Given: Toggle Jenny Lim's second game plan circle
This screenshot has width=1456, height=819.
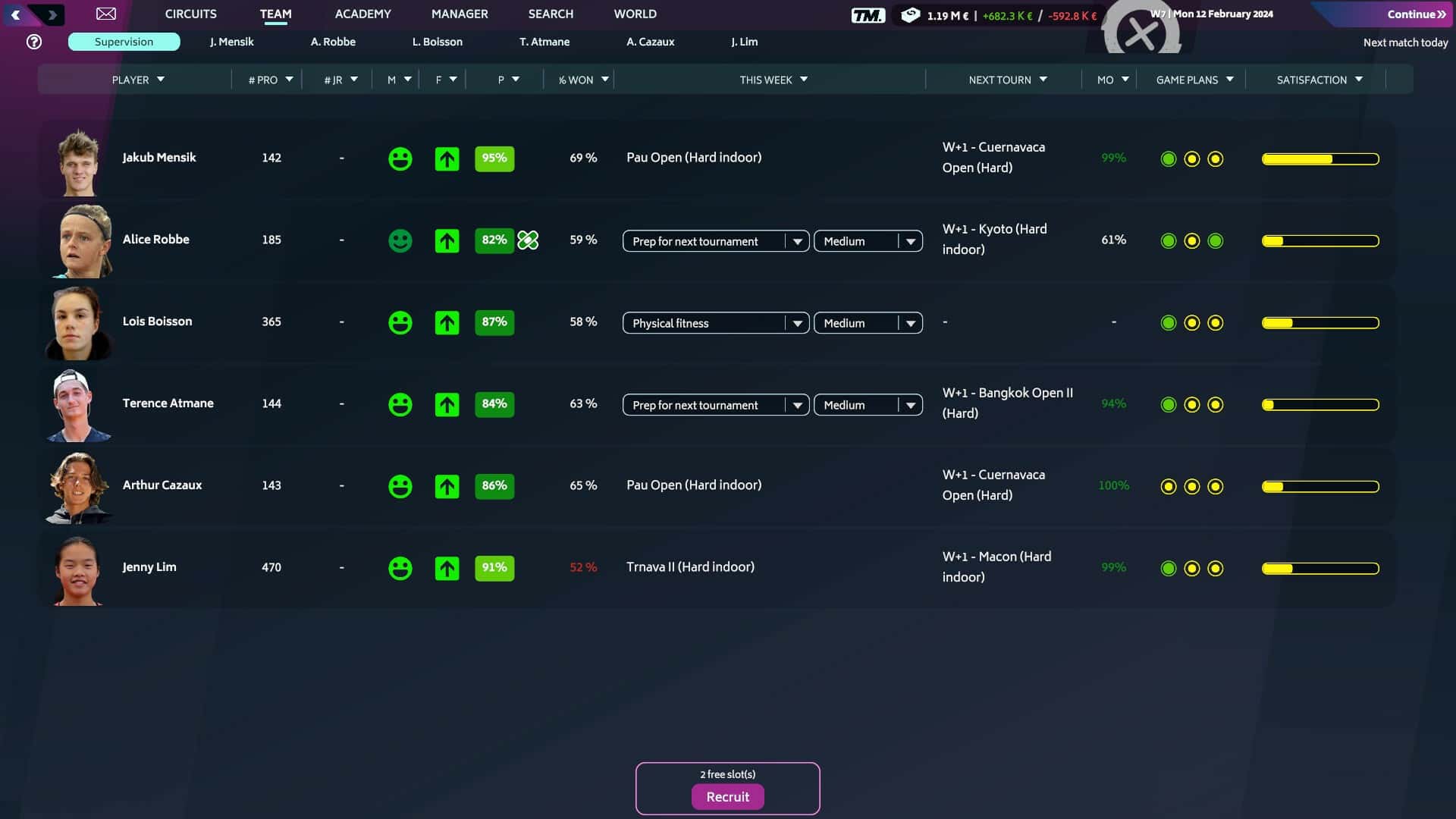Looking at the screenshot, I should click(1191, 569).
